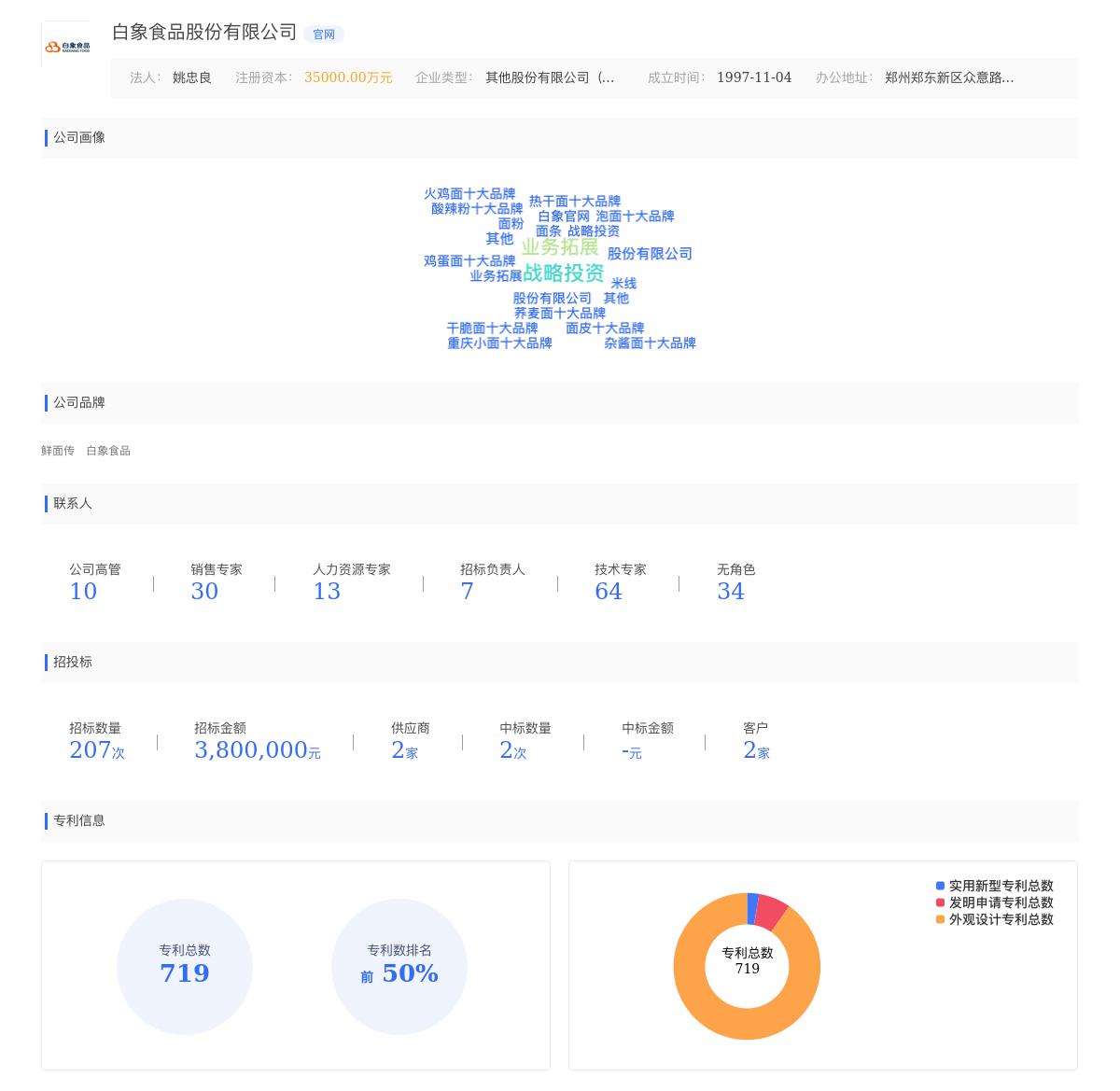This screenshot has height=1091, width=1120.
Task: Open 销售专家 count 30
Action: click(x=217, y=582)
